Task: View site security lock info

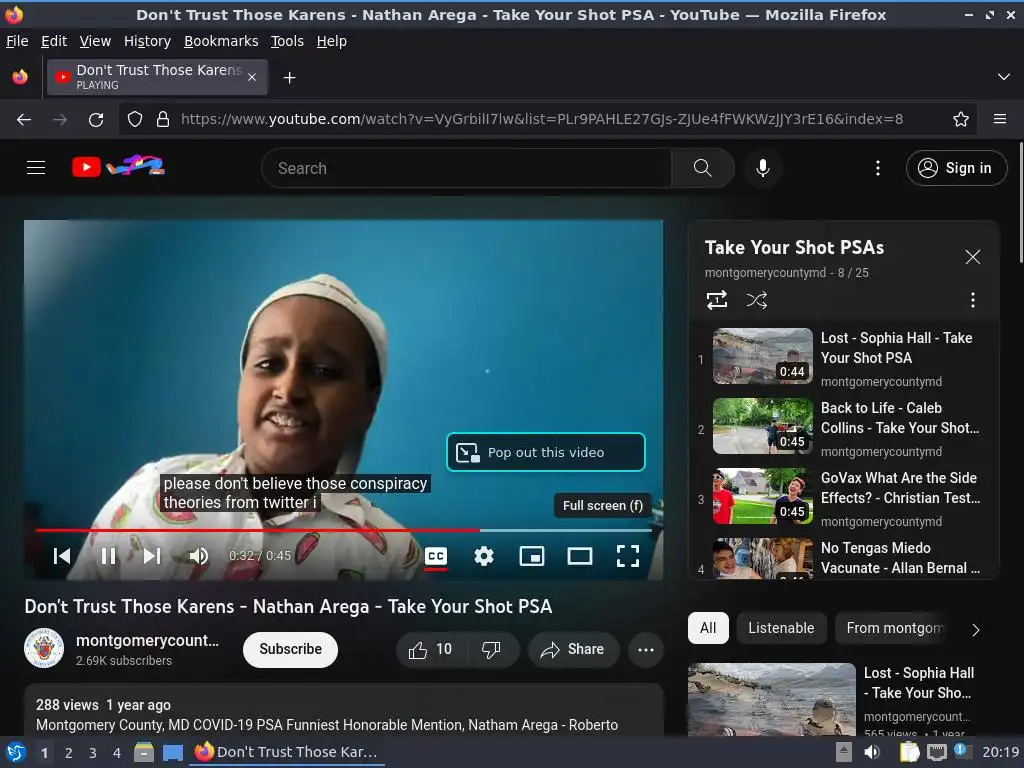Action: pyautogui.click(x=163, y=120)
